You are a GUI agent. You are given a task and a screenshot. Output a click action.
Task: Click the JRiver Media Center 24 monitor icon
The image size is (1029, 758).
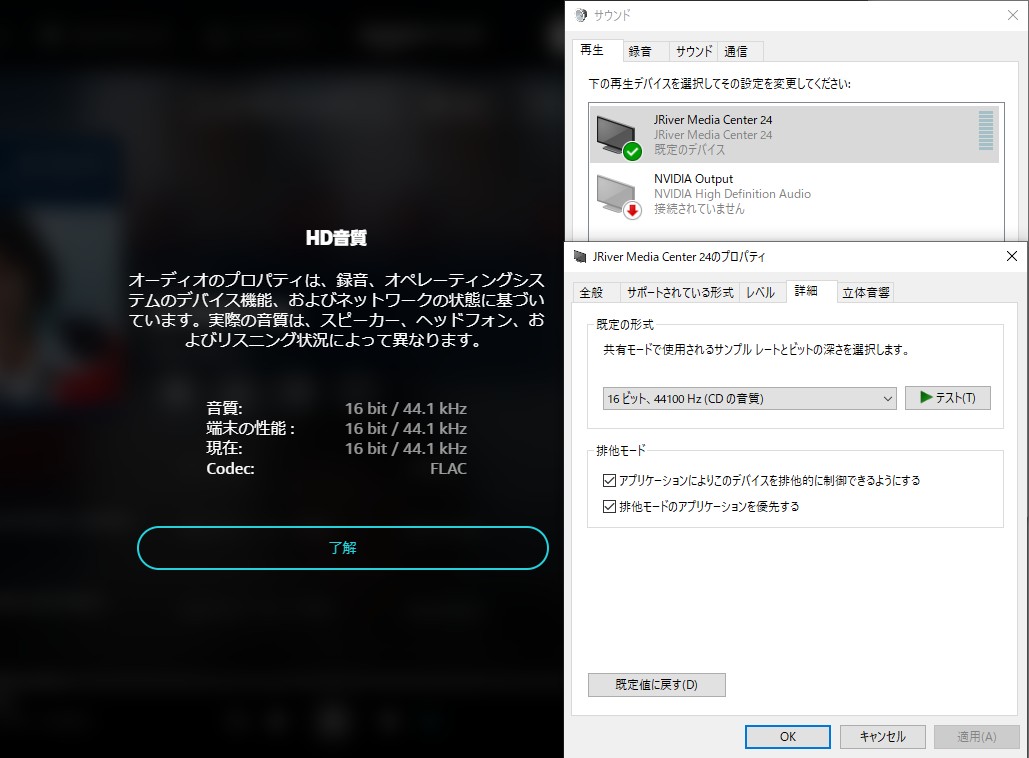click(x=619, y=137)
